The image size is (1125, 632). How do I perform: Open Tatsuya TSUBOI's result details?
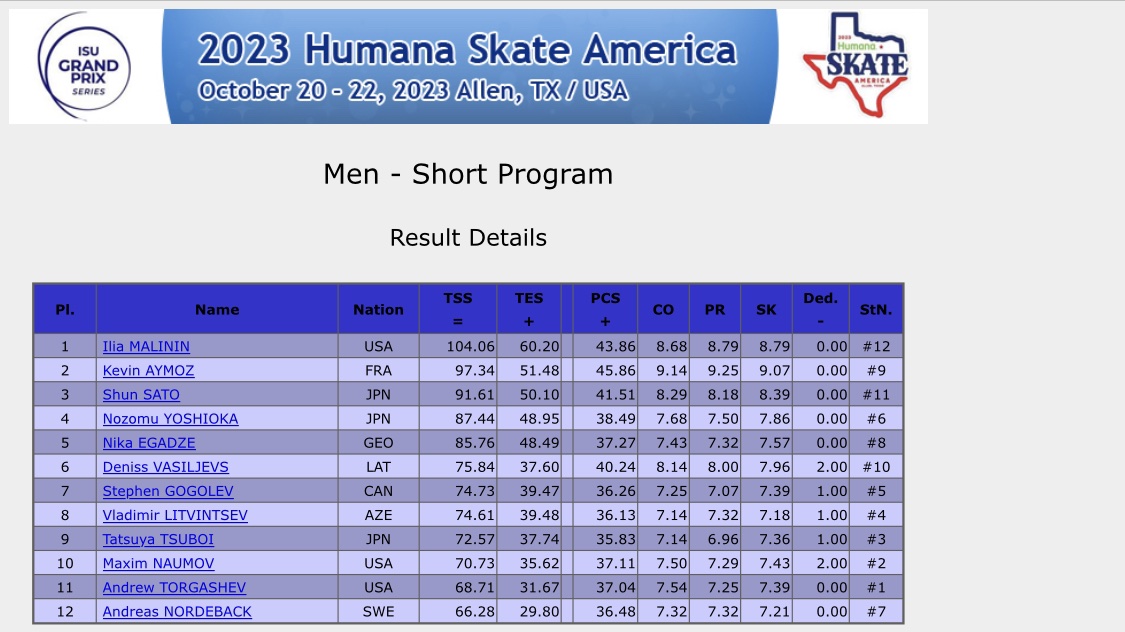click(158, 539)
